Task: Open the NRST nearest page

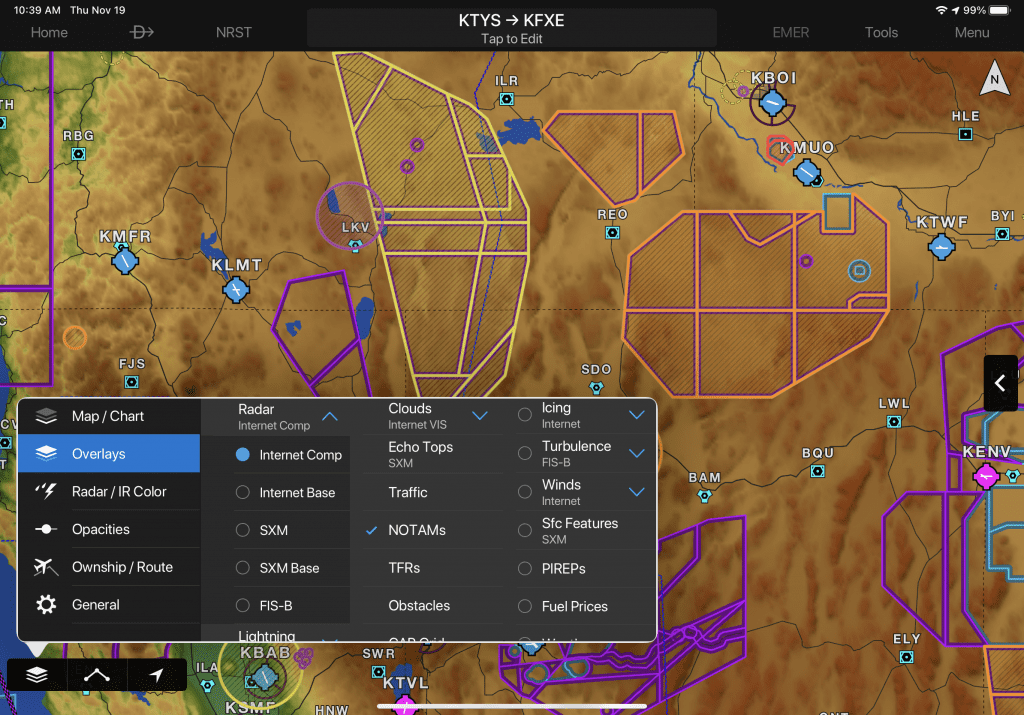Action: [234, 33]
